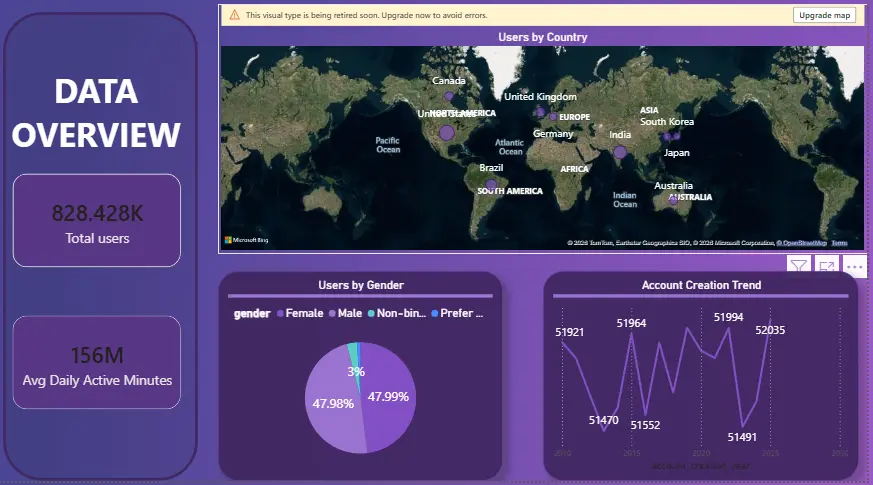873x485 pixels.
Task: Select the Brazil bubble on the map
Action: (491, 184)
